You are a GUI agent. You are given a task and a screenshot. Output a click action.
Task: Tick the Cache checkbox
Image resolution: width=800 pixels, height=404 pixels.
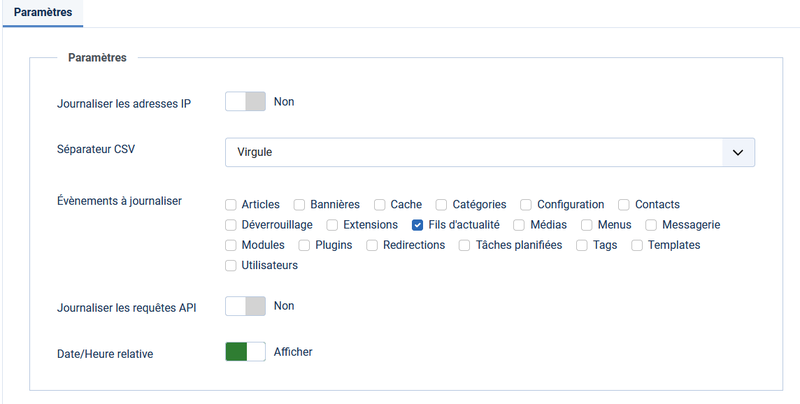pos(380,205)
